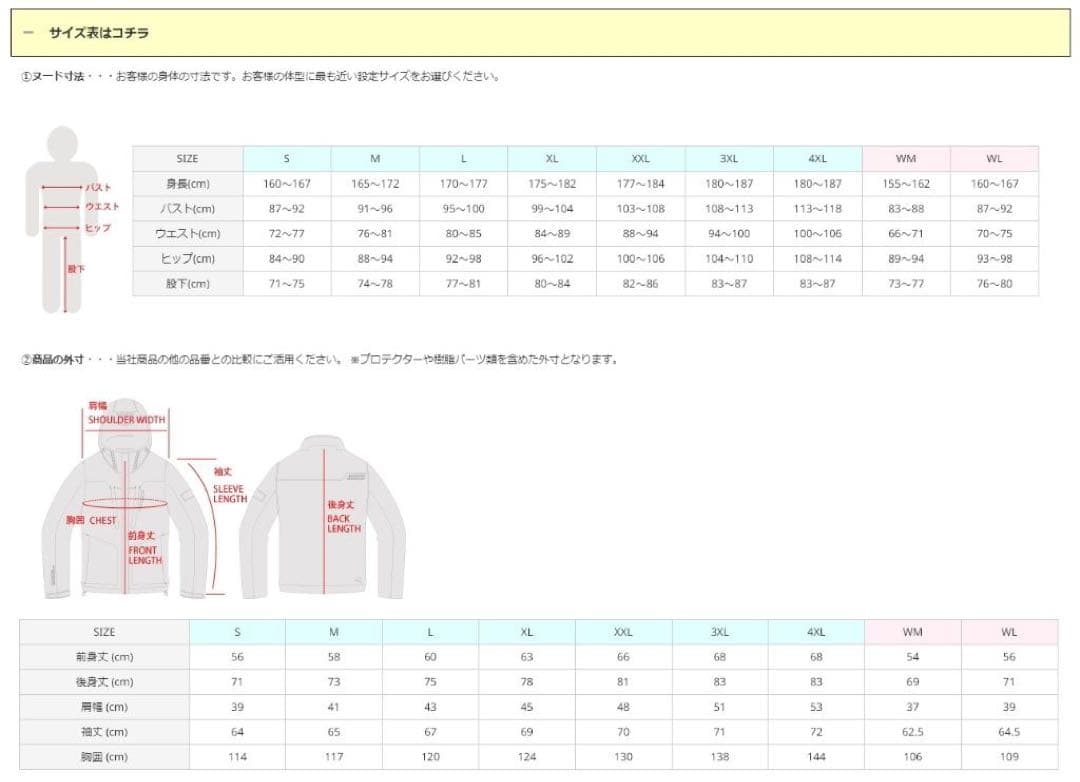Image resolution: width=1080 pixels, height=782 pixels.
Task: Select the WL sleeve length value 64.5
Action: [1008, 732]
